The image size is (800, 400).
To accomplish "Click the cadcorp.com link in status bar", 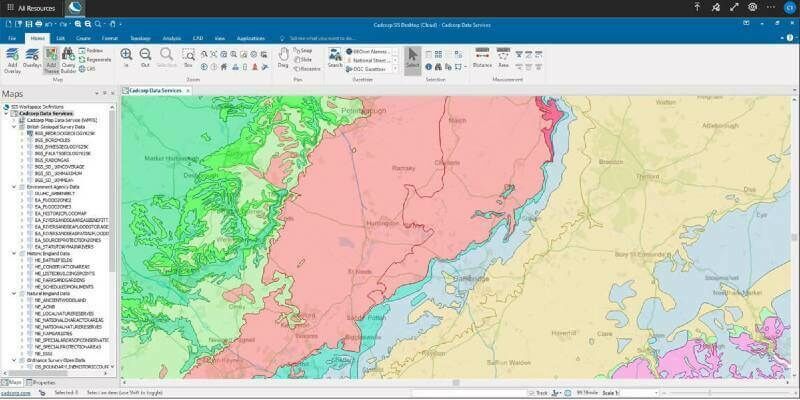I will tap(17, 393).
